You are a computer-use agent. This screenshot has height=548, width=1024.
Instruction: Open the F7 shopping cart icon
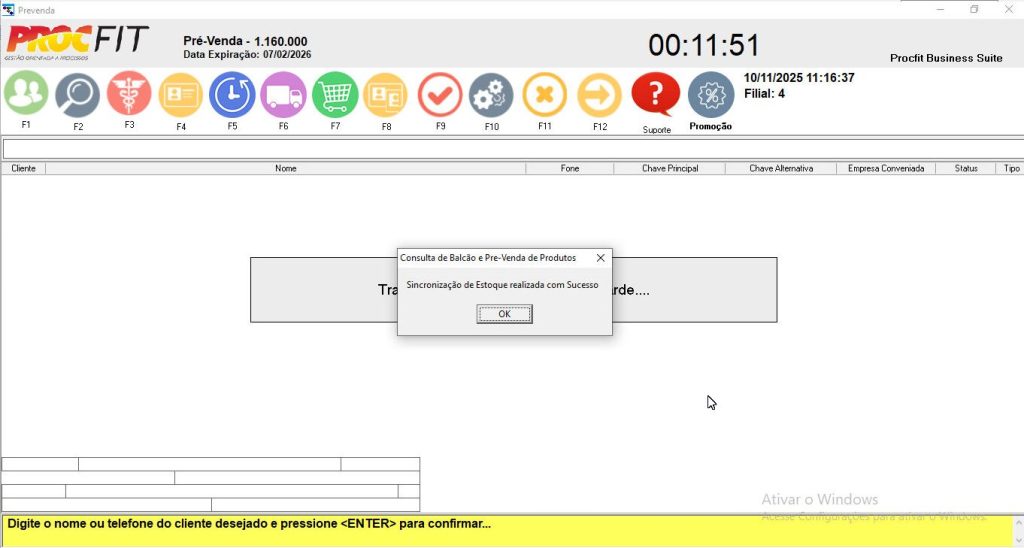point(335,95)
